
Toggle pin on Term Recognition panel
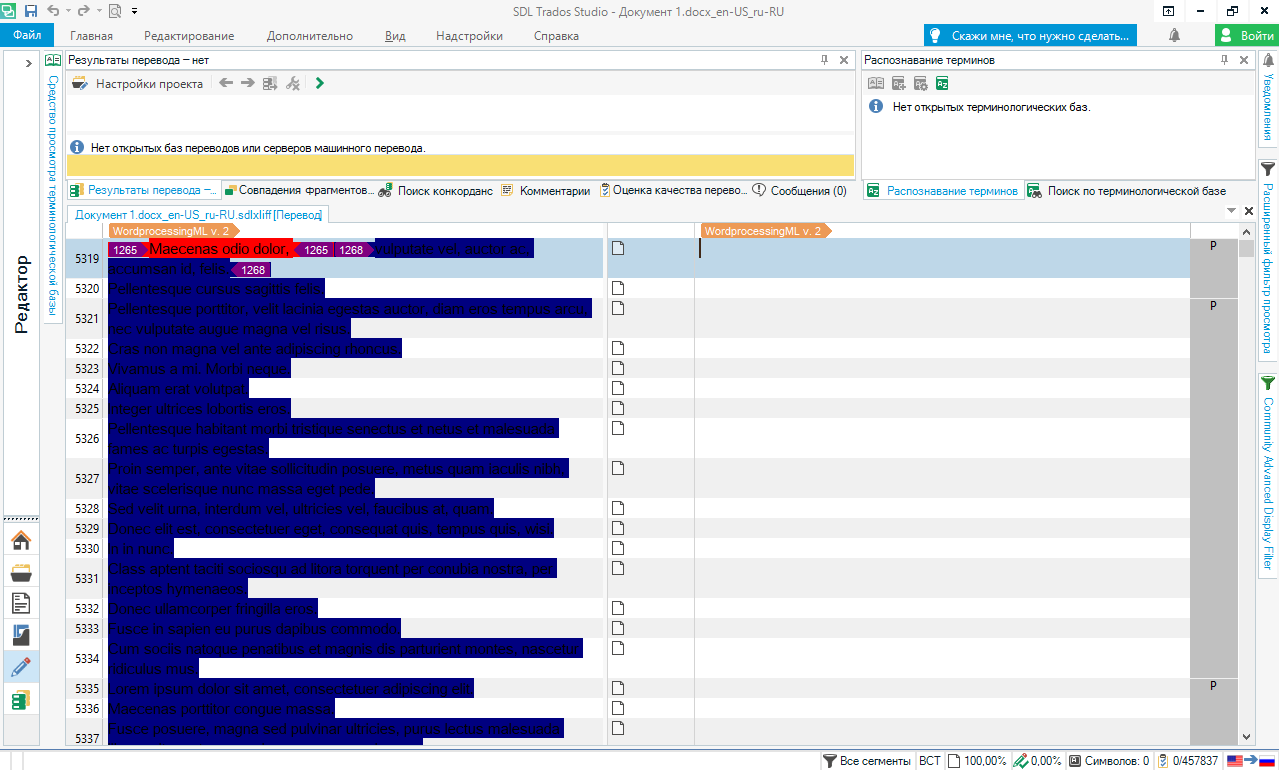click(1224, 60)
